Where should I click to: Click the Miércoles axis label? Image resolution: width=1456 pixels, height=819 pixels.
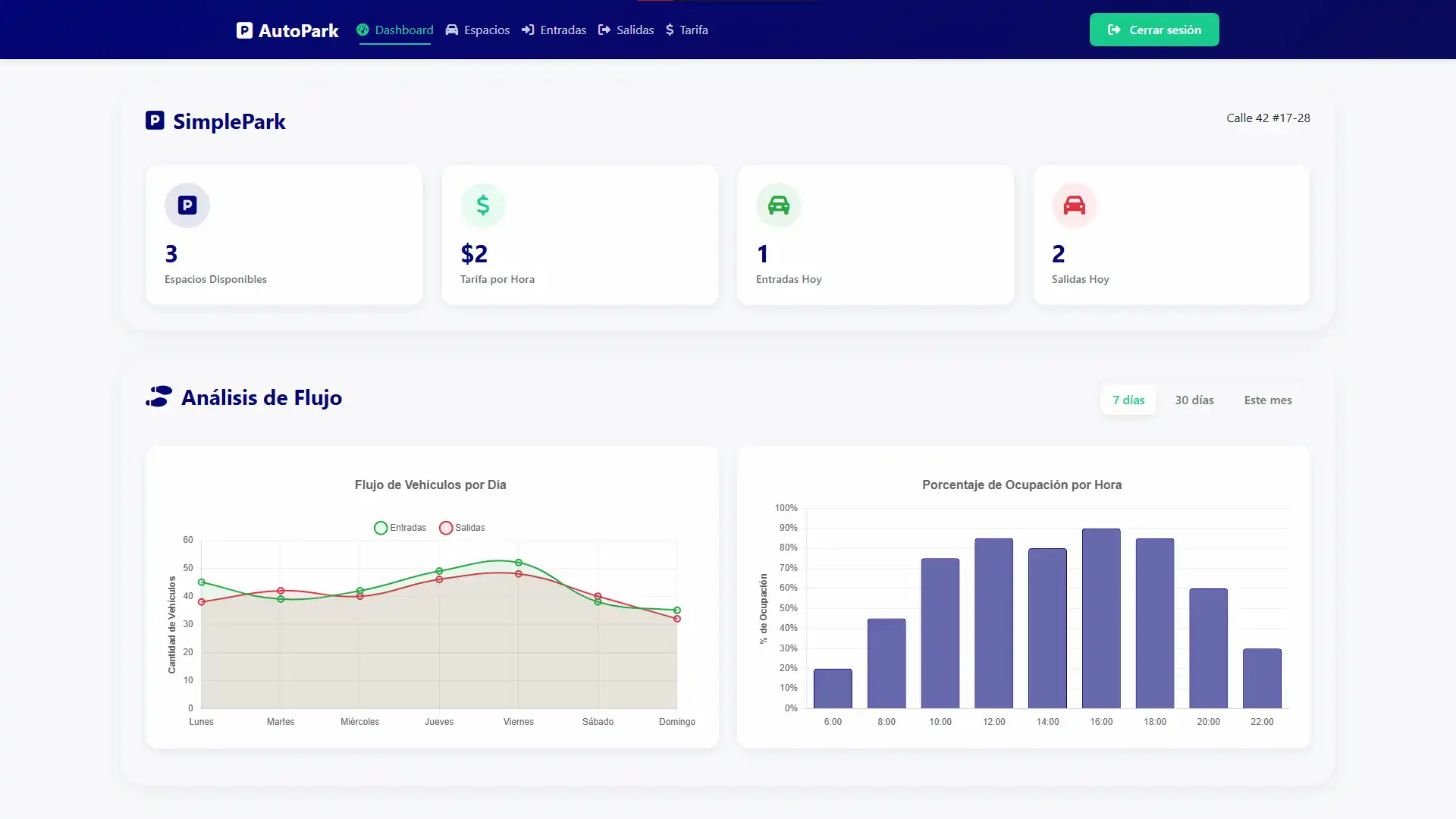click(x=359, y=722)
